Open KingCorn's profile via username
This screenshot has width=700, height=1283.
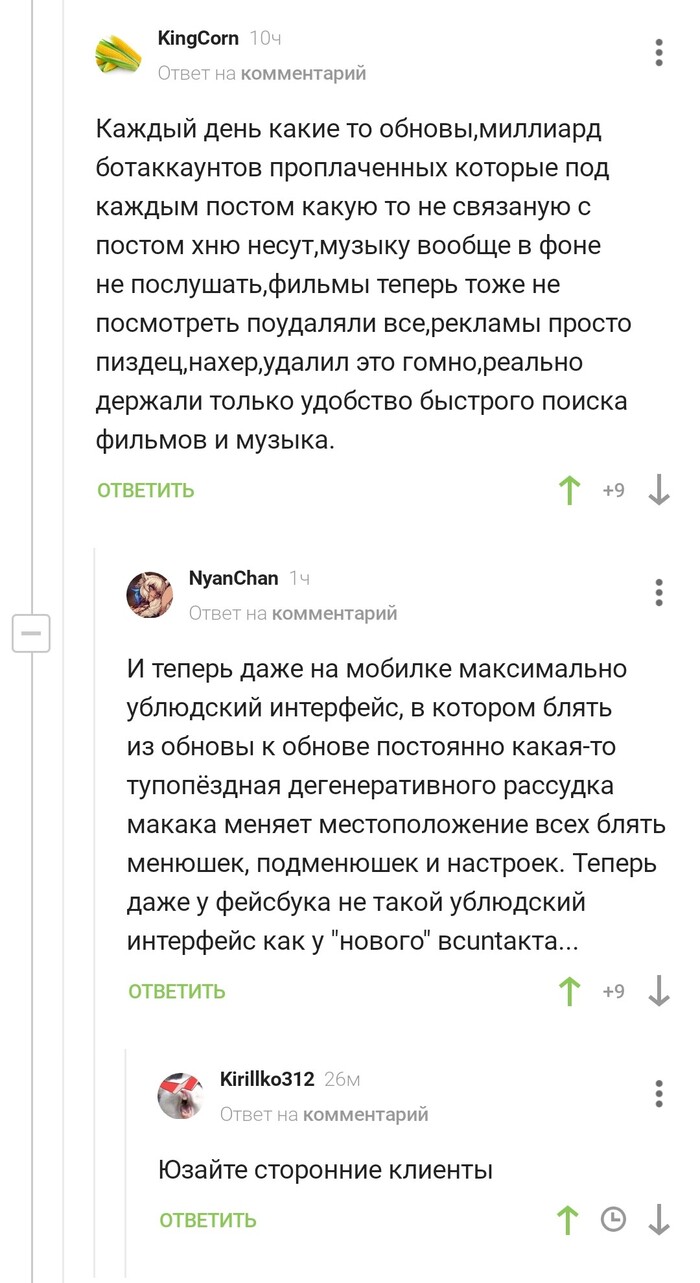tap(198, 39)
